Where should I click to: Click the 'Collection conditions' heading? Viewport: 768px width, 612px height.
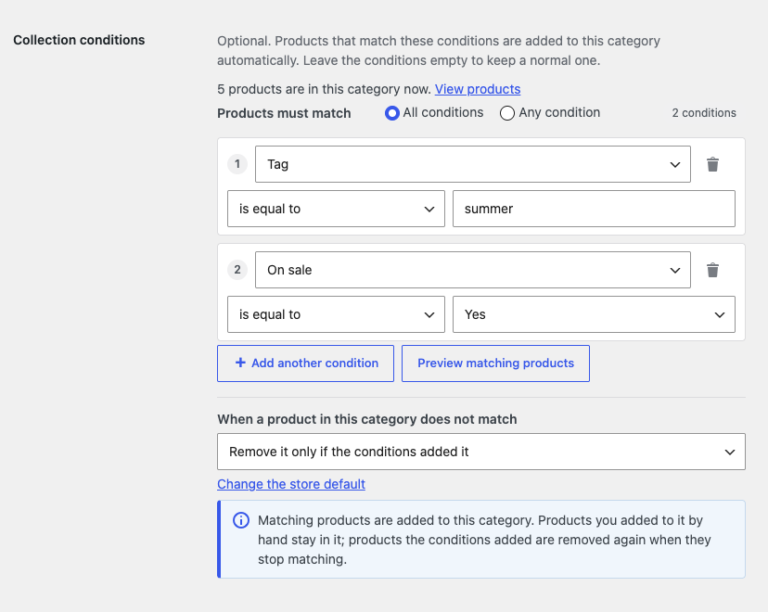coord(79,40)
